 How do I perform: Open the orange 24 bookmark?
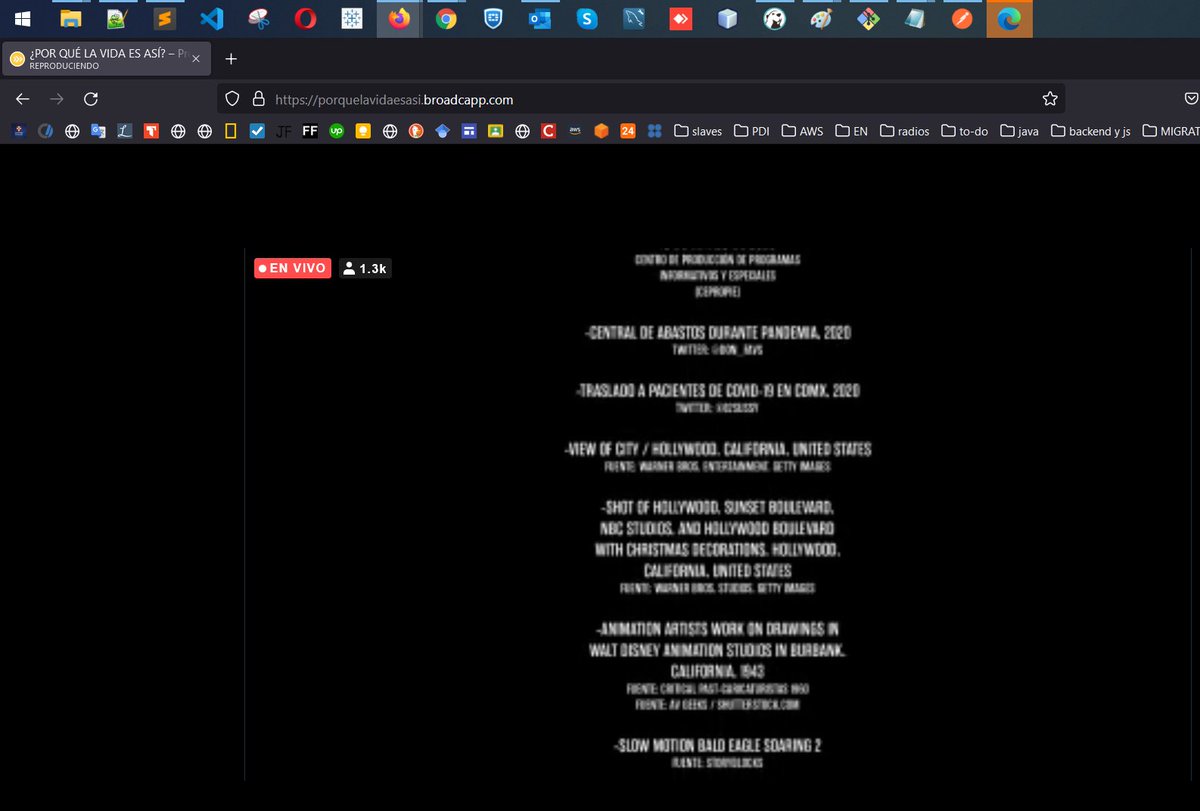pos(628,131)
